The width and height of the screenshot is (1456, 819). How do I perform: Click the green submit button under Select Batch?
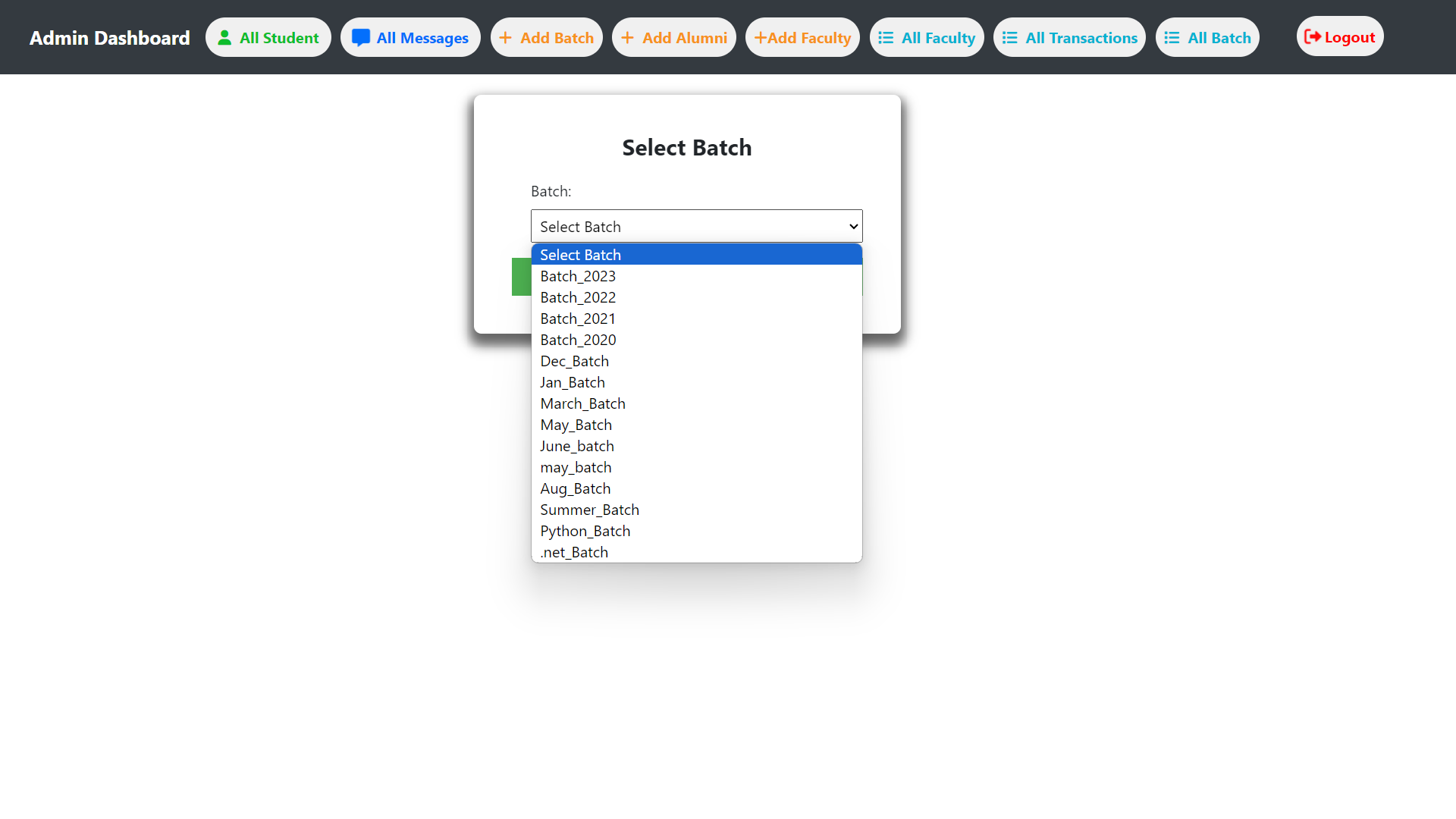tap(521, 277)
